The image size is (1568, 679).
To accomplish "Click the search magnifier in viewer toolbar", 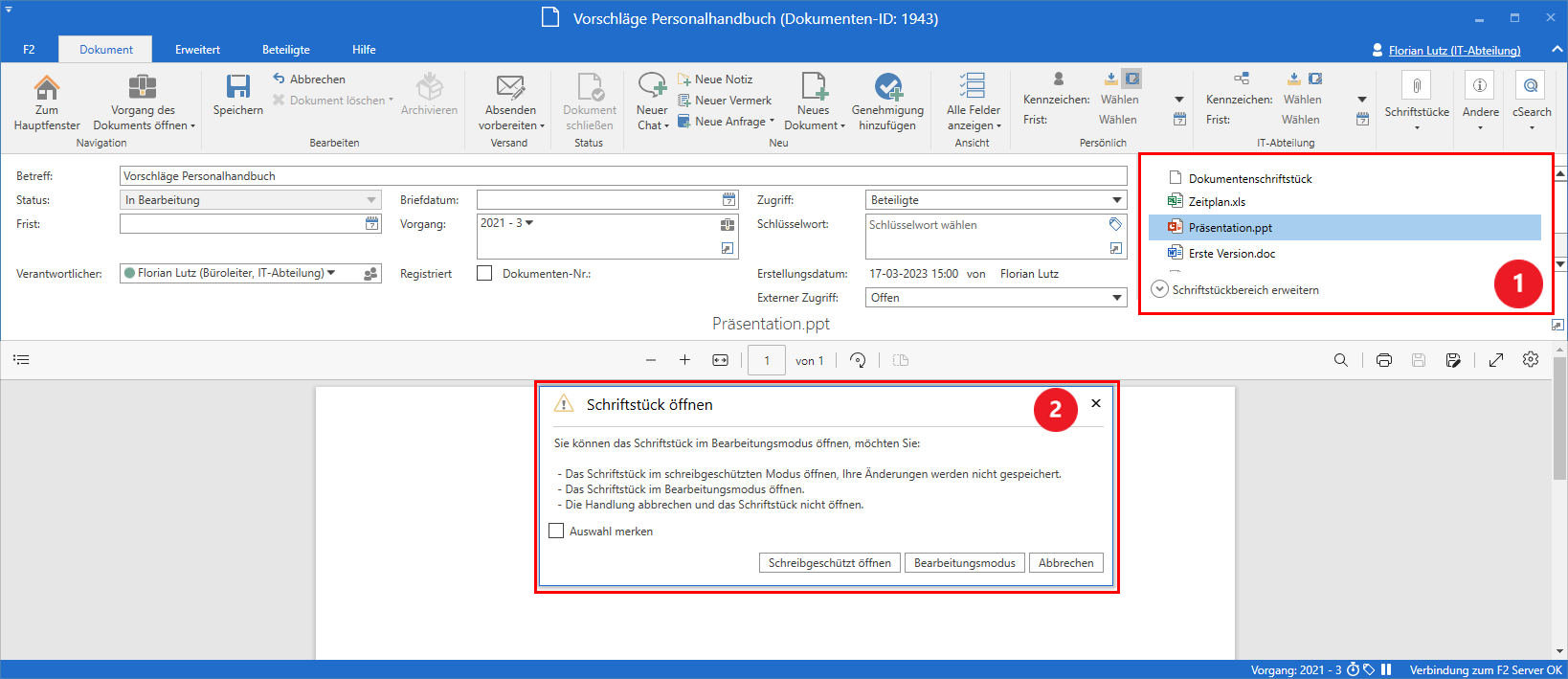I will (x=1340, y=360).
